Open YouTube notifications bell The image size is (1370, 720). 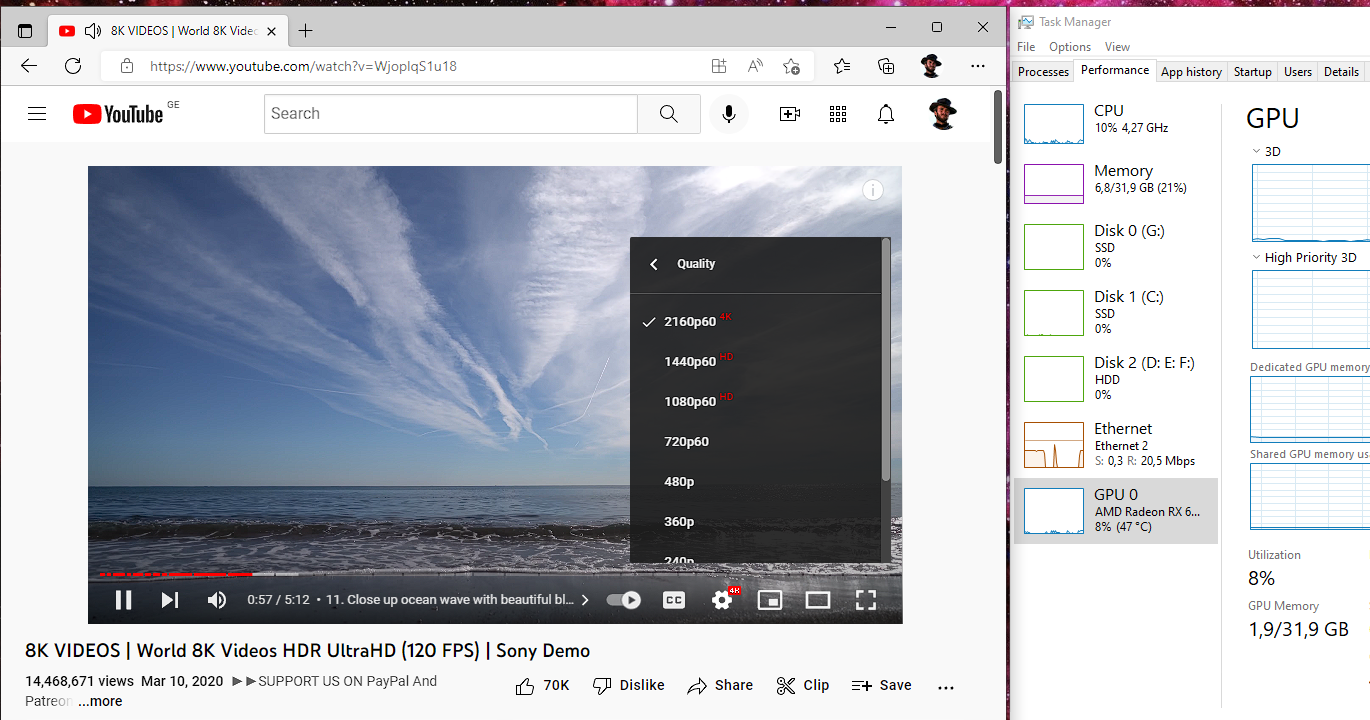coord(885,114)
